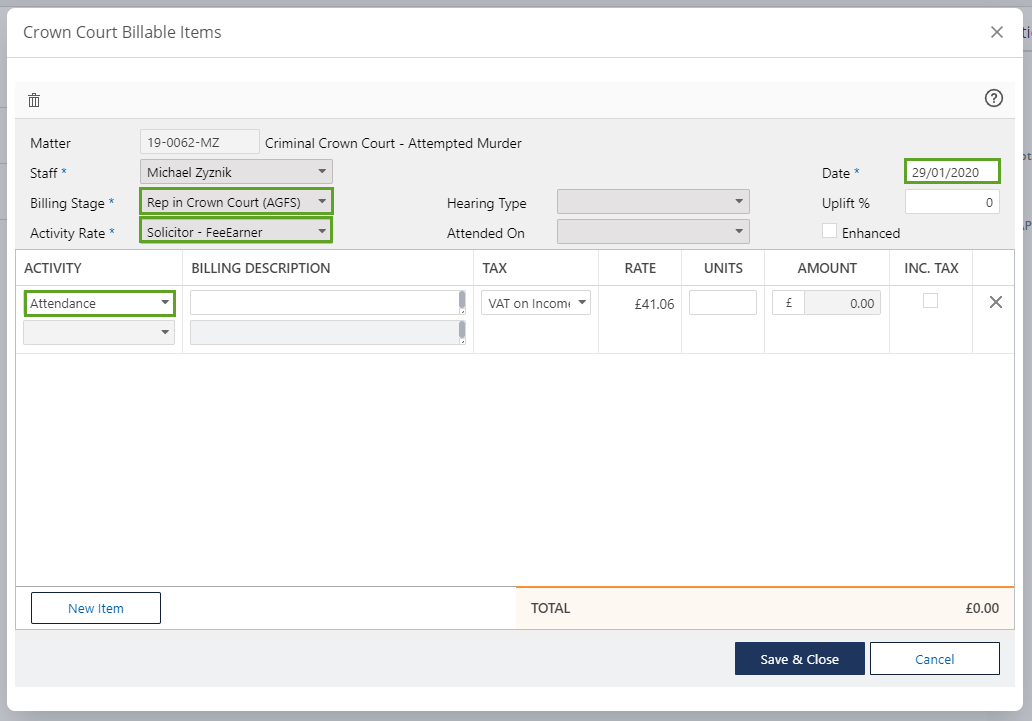Viewport: 1032px width, 721px height.
Task: Close the Crown Court Billable Items dialog
Action: point(996,32)
